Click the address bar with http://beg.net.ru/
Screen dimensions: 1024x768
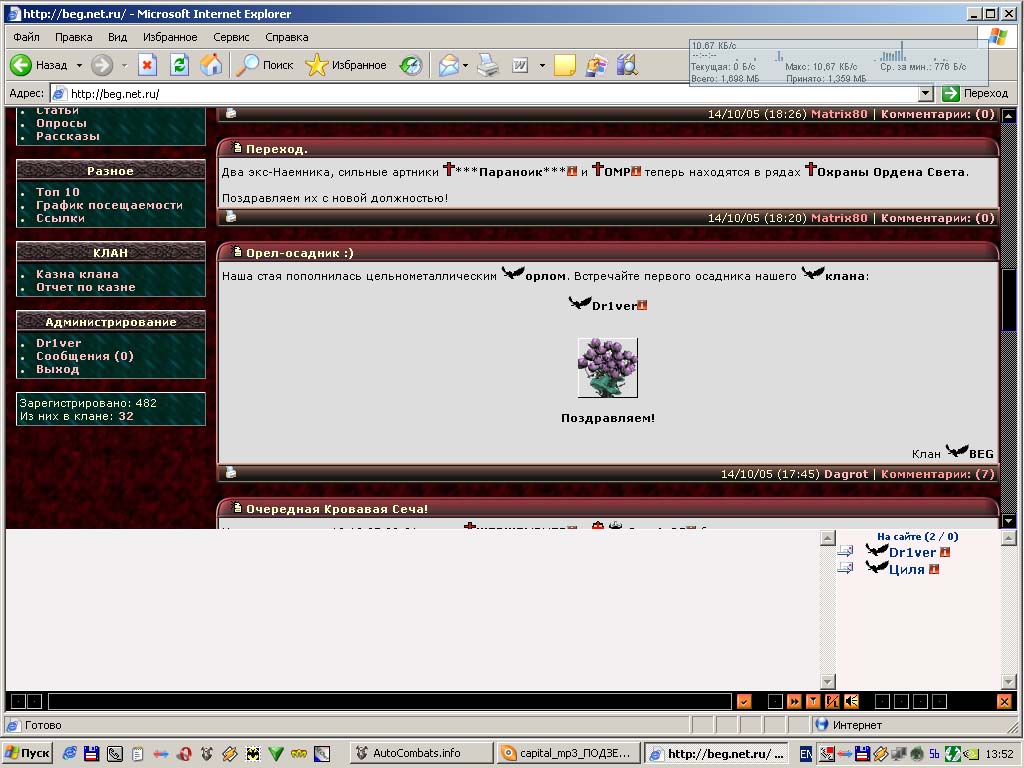[483, 93]
